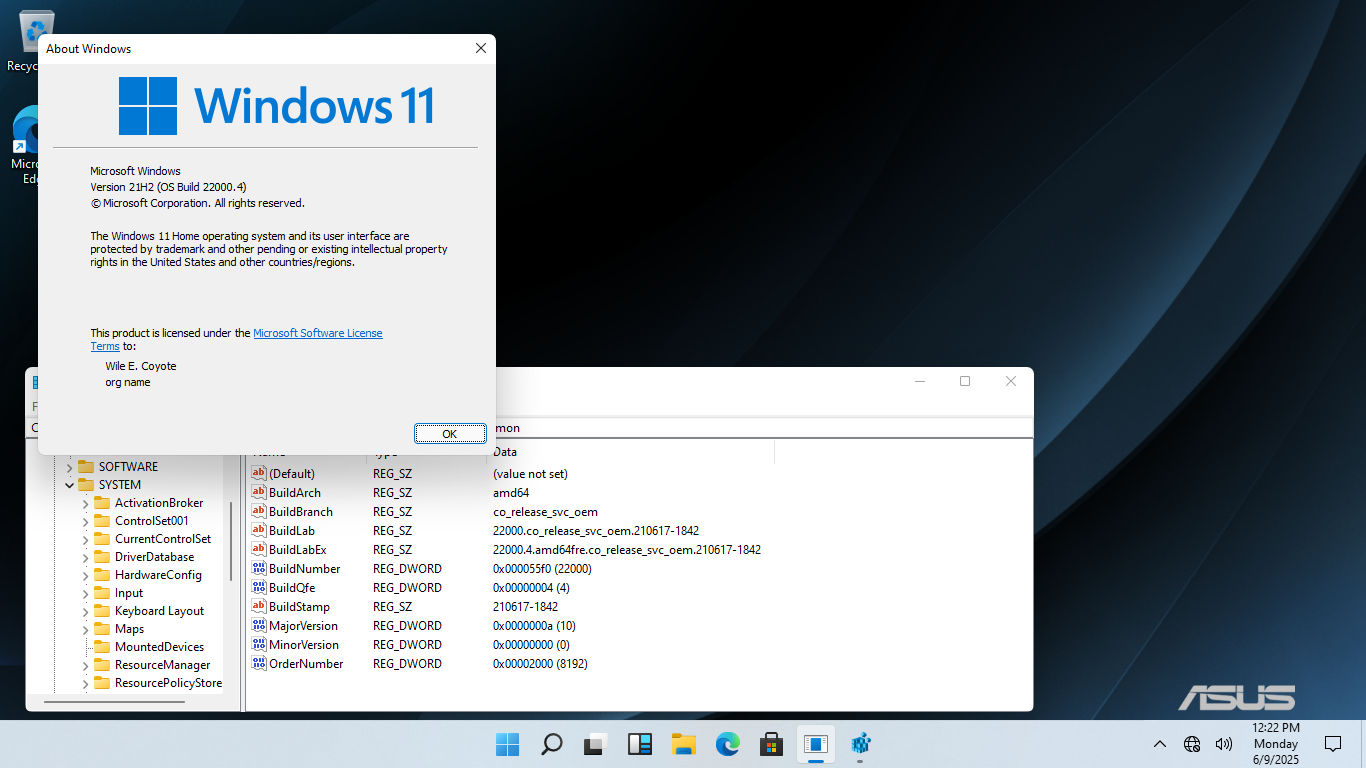Click the taskbar Search magnifier icon
Screen dimensions: 1366x768
coord(551,744)
